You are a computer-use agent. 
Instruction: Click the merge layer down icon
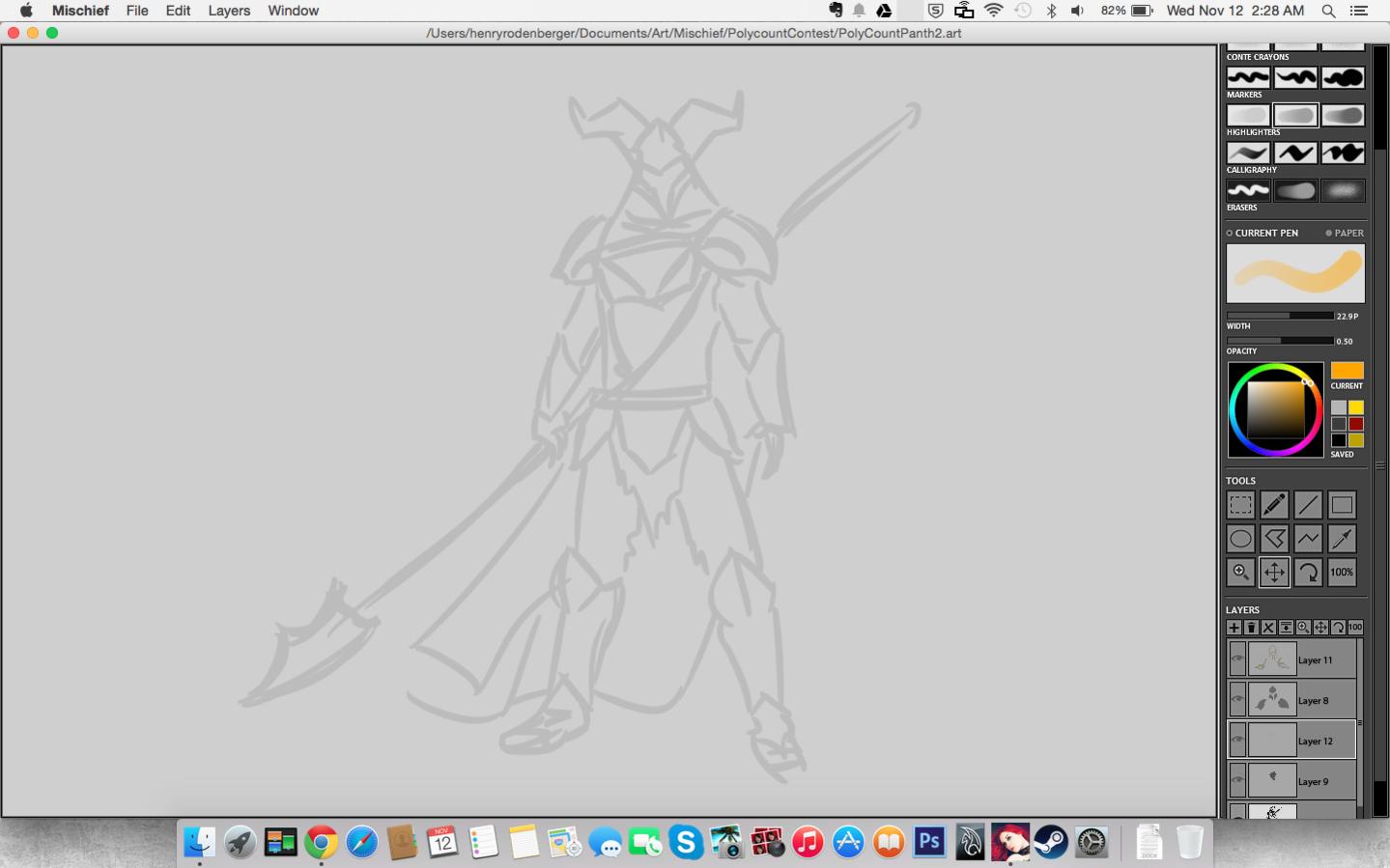tap(1286, 628)
